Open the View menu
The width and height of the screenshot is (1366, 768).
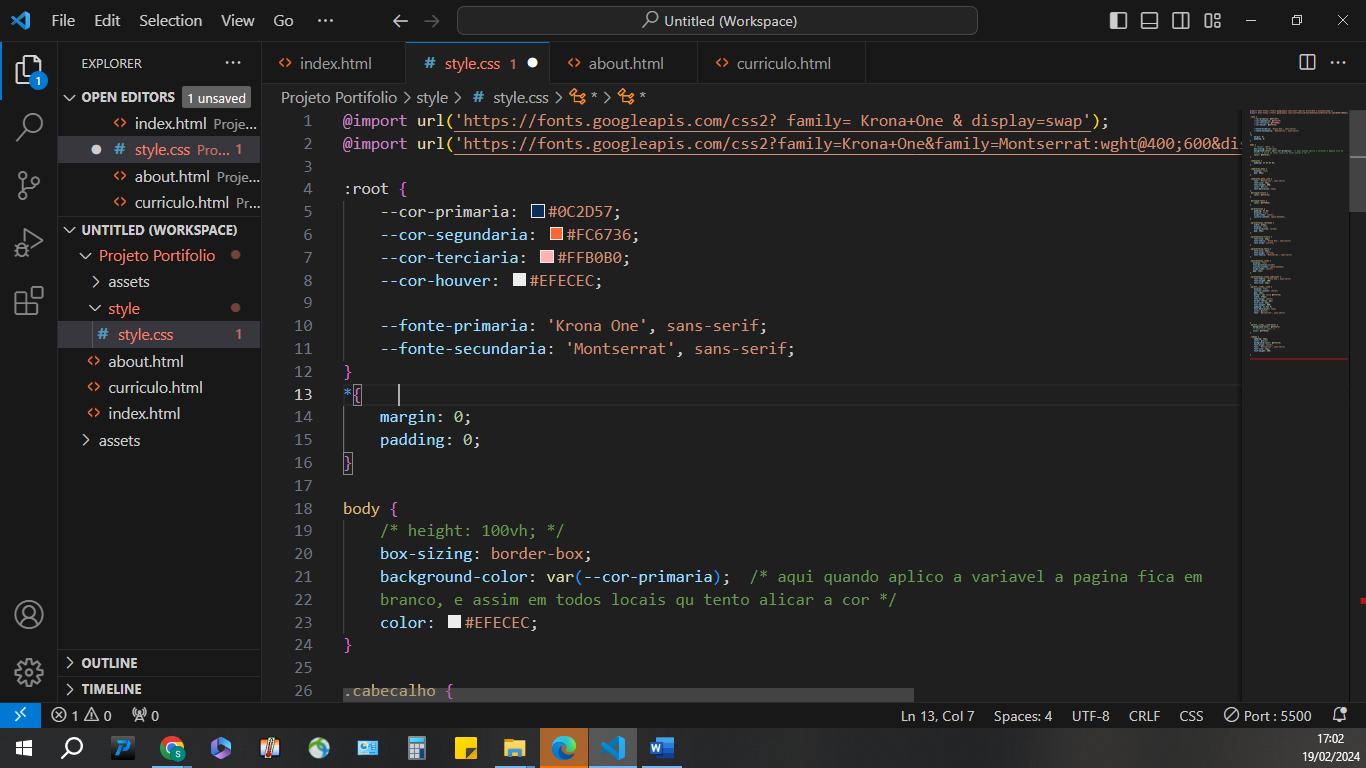(238, 20)
